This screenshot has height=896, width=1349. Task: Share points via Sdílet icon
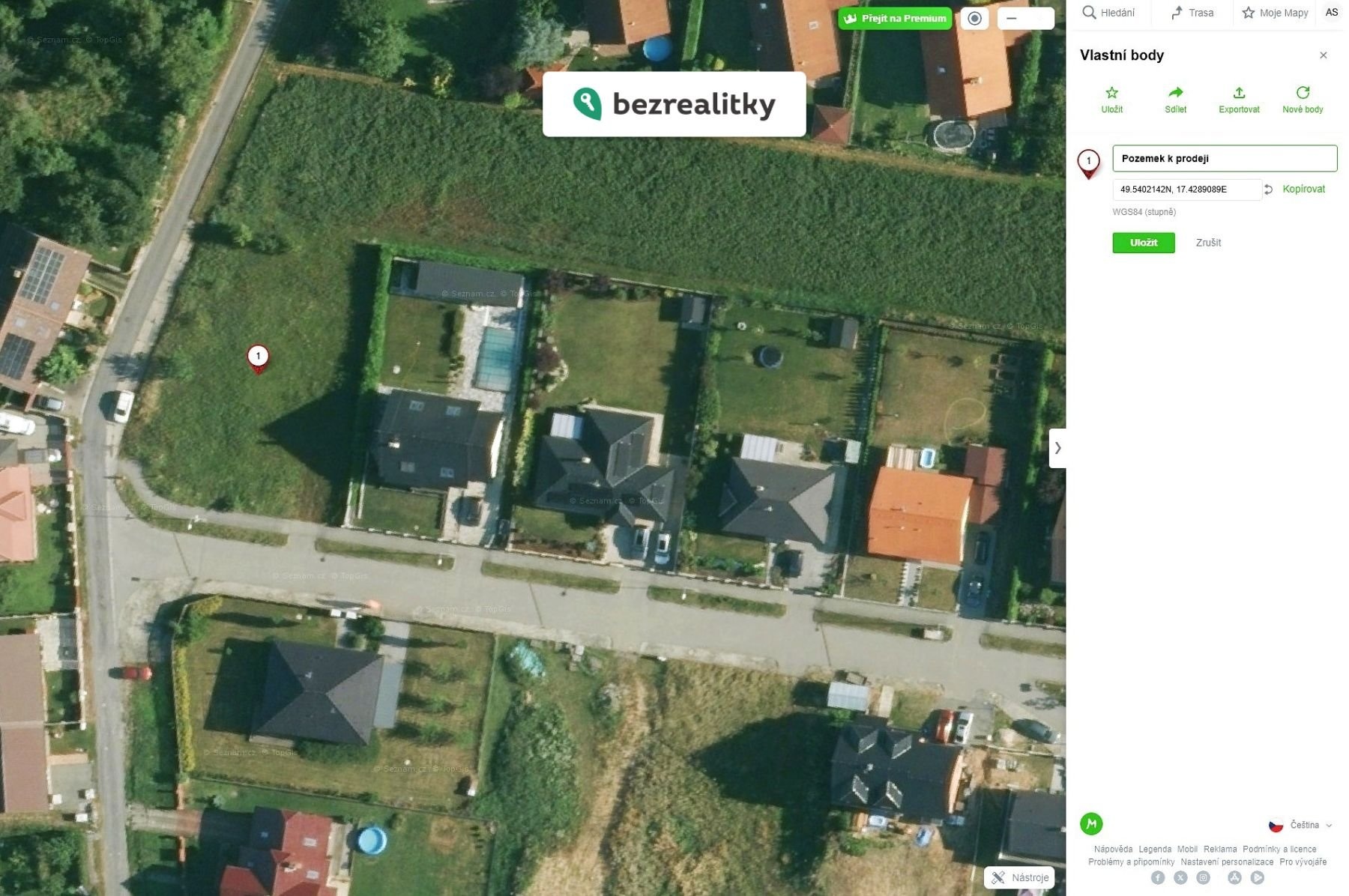pos(1175,93)
